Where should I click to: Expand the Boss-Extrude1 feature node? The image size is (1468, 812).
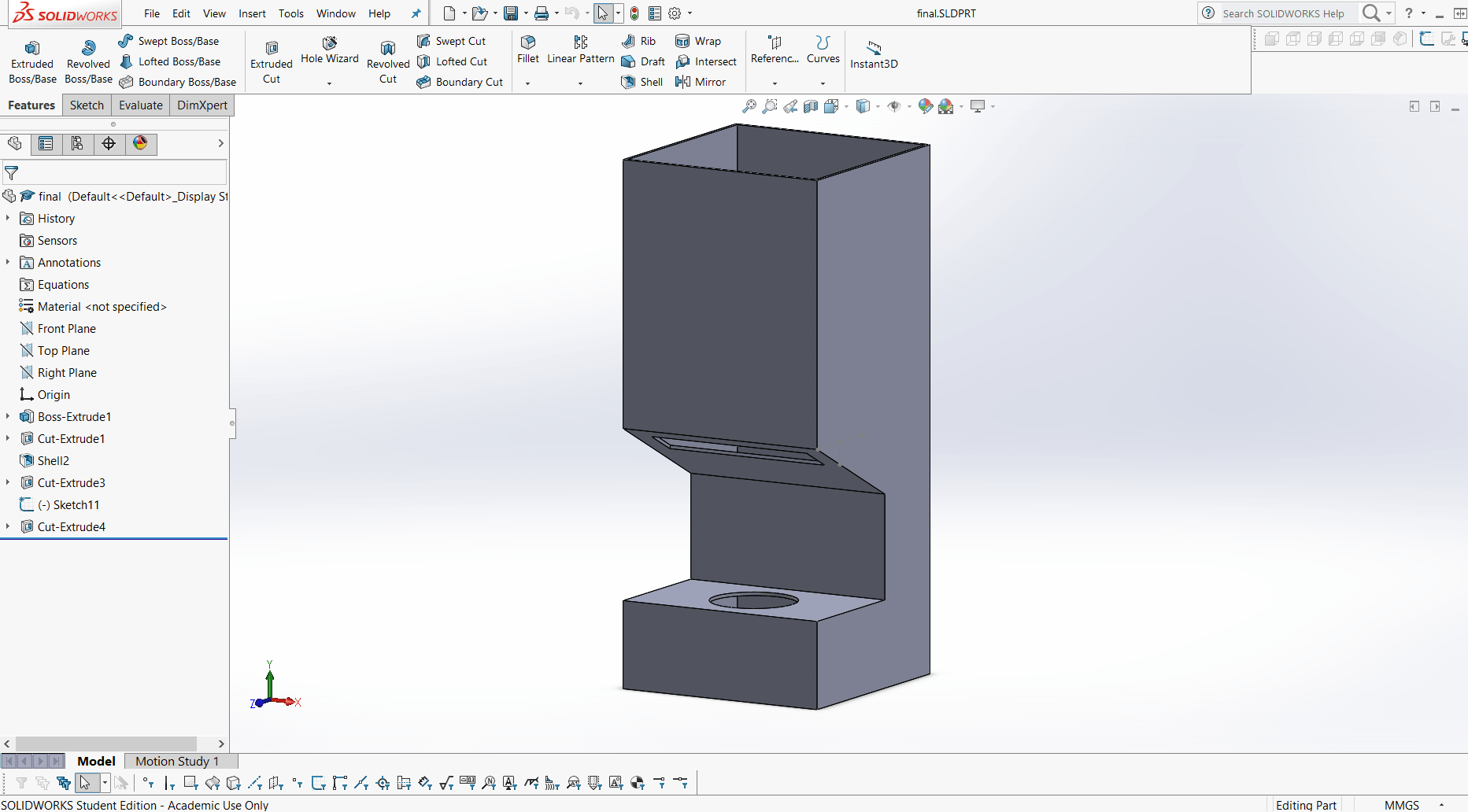(8, 416)
